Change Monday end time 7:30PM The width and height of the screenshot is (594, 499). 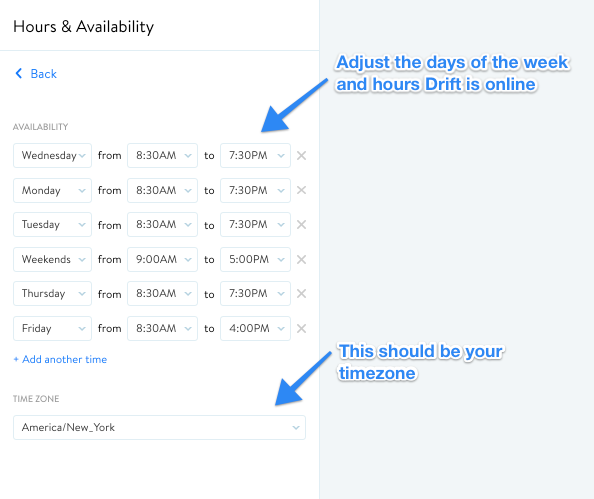click(255, 190)
